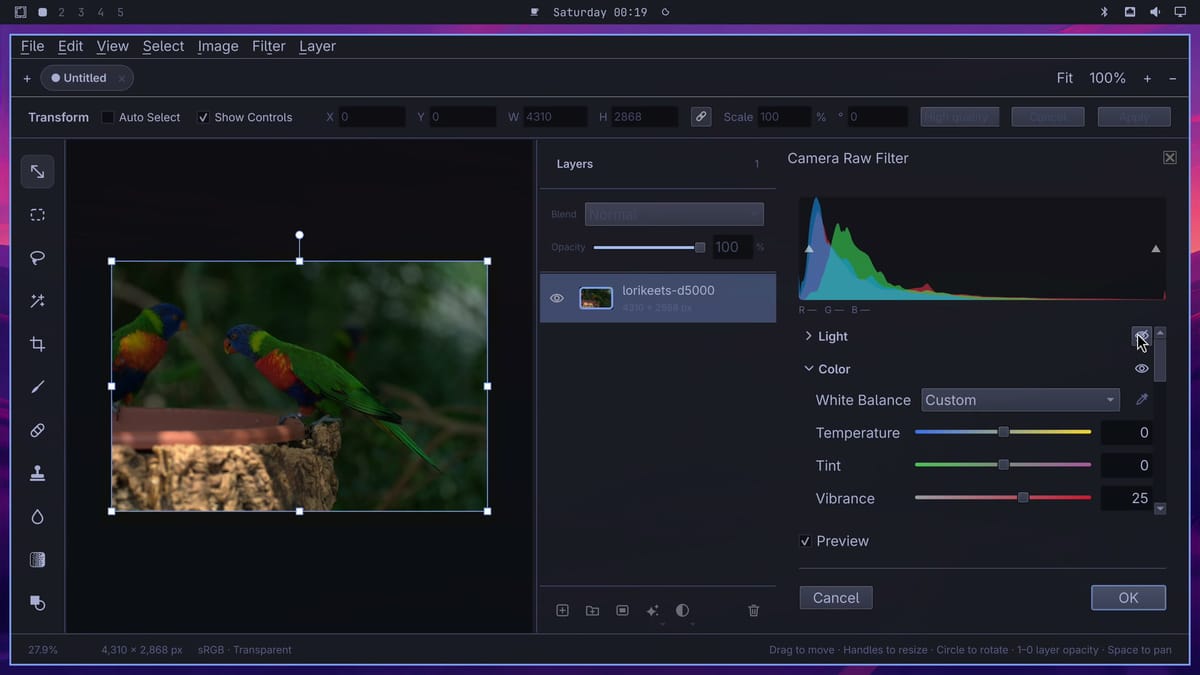
Task: Zoom out with the minus icon
Action: (x=1173, y=78)
